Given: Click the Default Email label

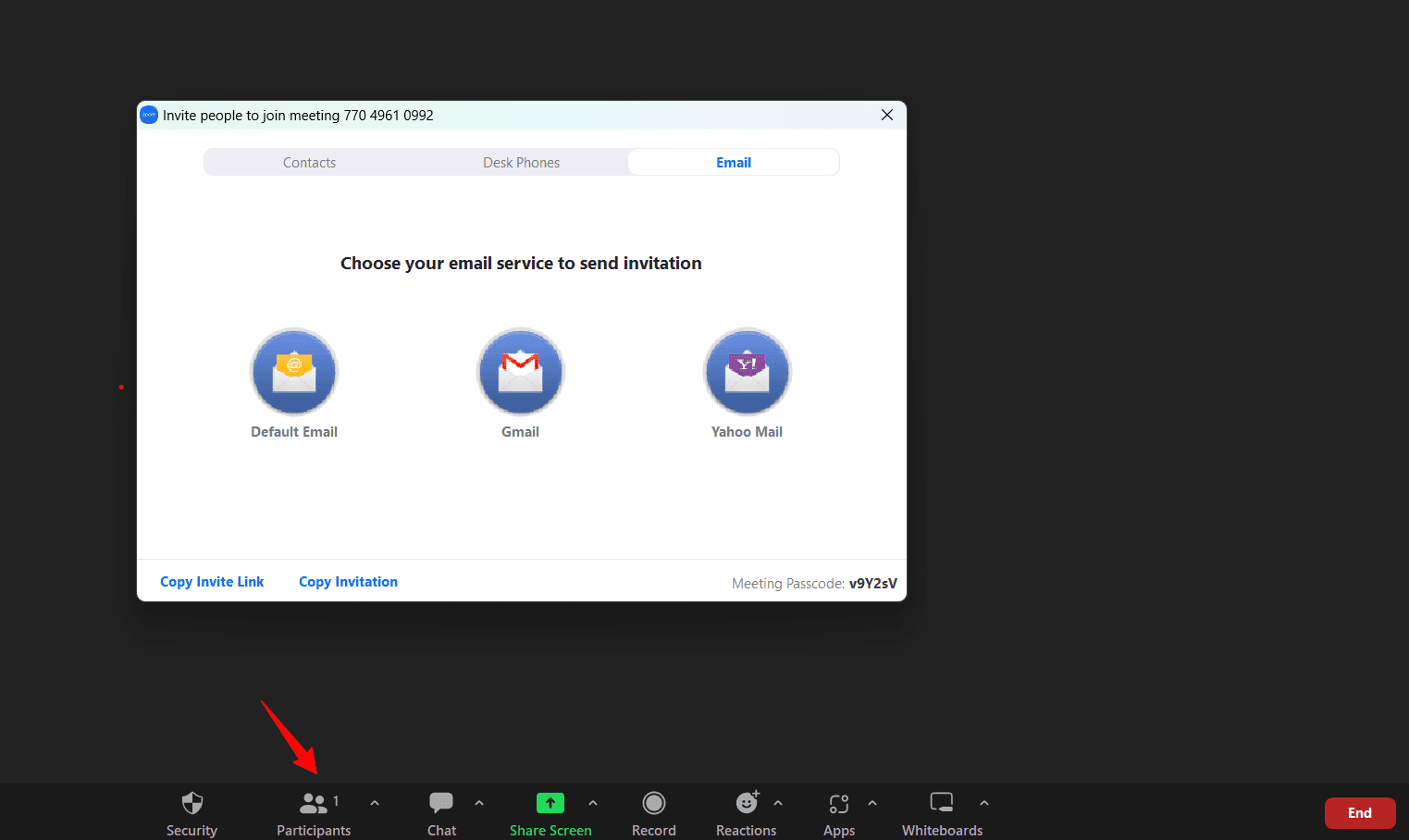Looking at the screenshot, I should pyautogui.click(x=294, y=432).
